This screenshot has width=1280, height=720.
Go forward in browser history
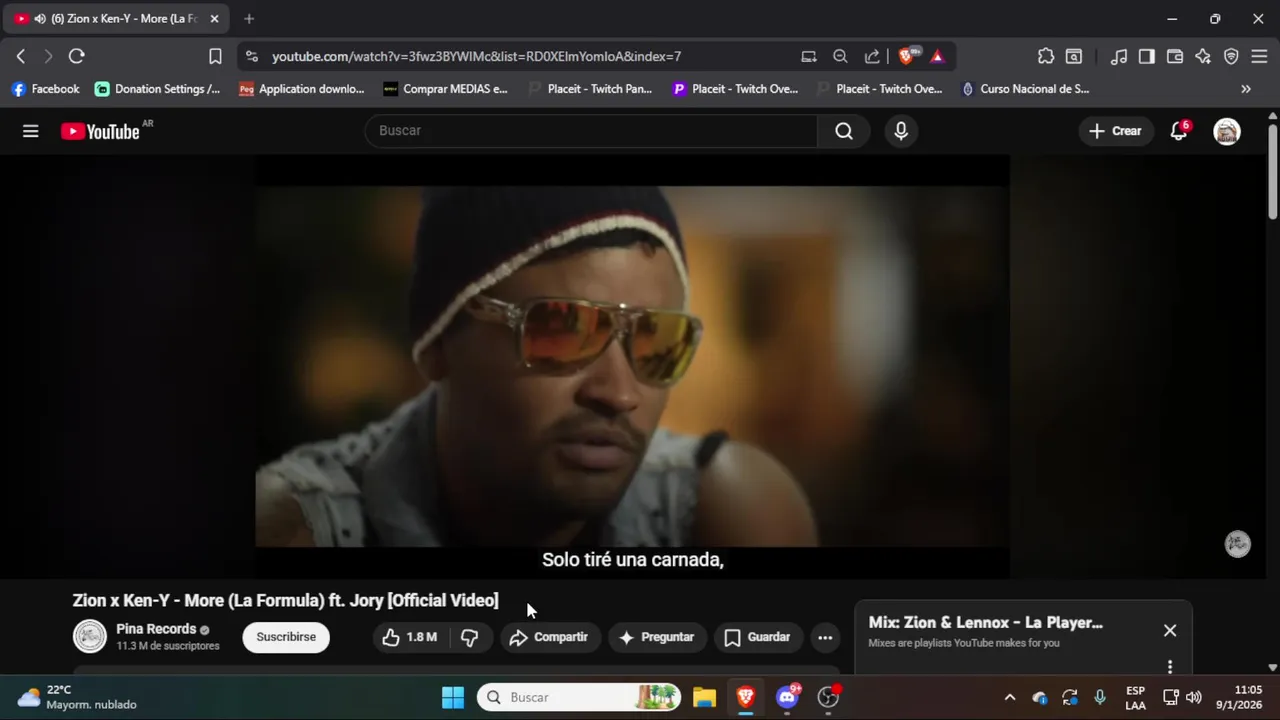tap(48, 56)
